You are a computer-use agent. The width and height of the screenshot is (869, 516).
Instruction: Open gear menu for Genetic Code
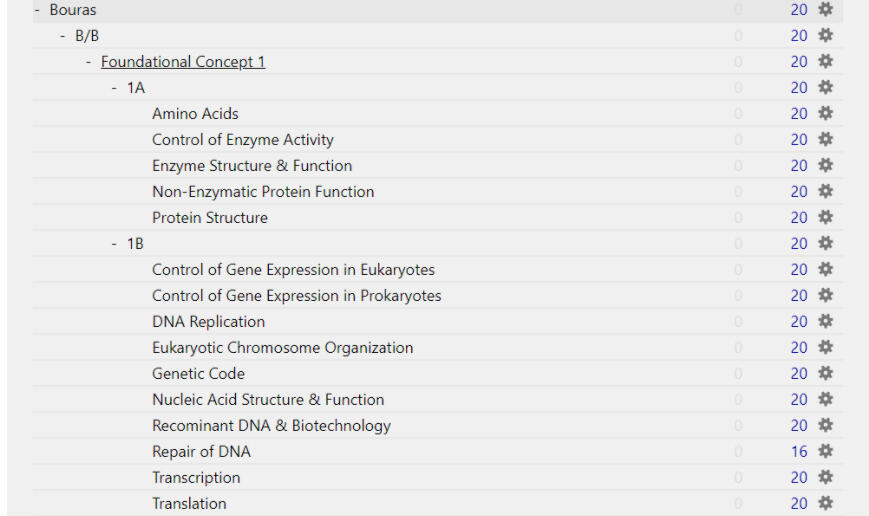[x=825, y=373]
